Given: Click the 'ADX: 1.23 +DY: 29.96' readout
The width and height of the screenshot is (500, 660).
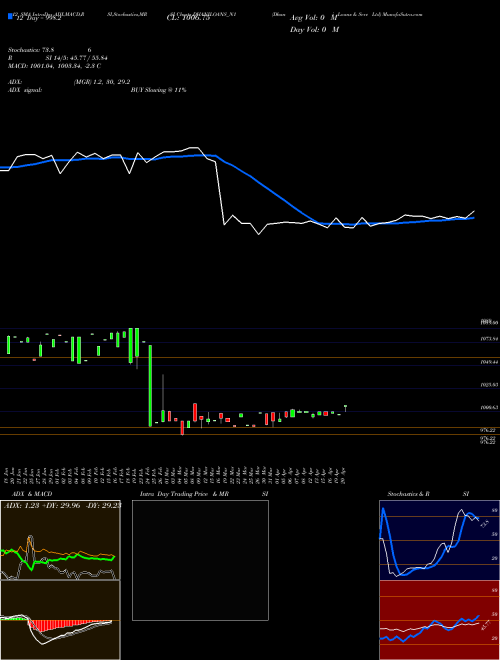Looking at the screenshot, I should (x=42, y=505).
